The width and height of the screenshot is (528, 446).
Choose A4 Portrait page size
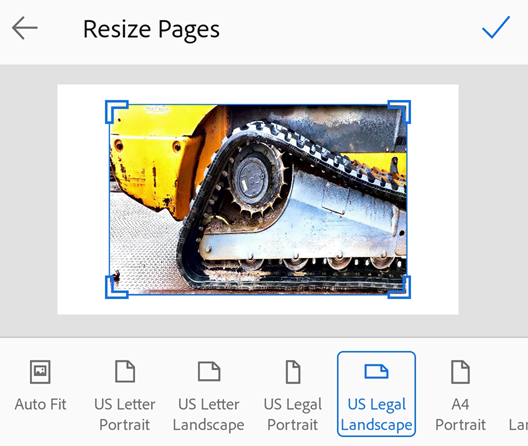point(460,395)
